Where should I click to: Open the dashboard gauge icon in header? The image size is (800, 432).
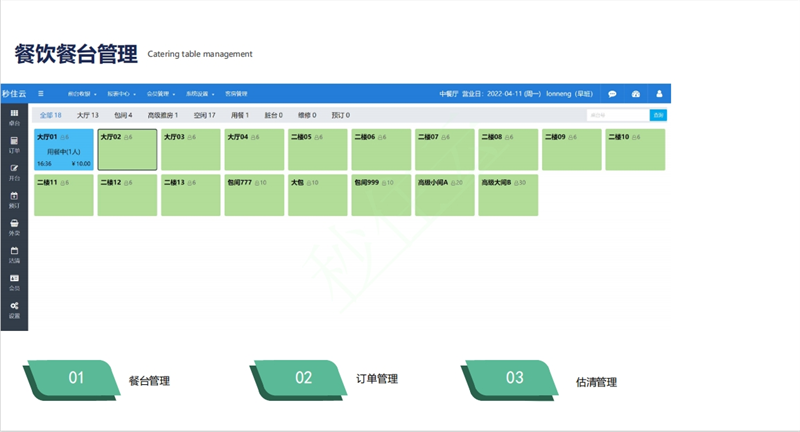click(x=635, y=93)
